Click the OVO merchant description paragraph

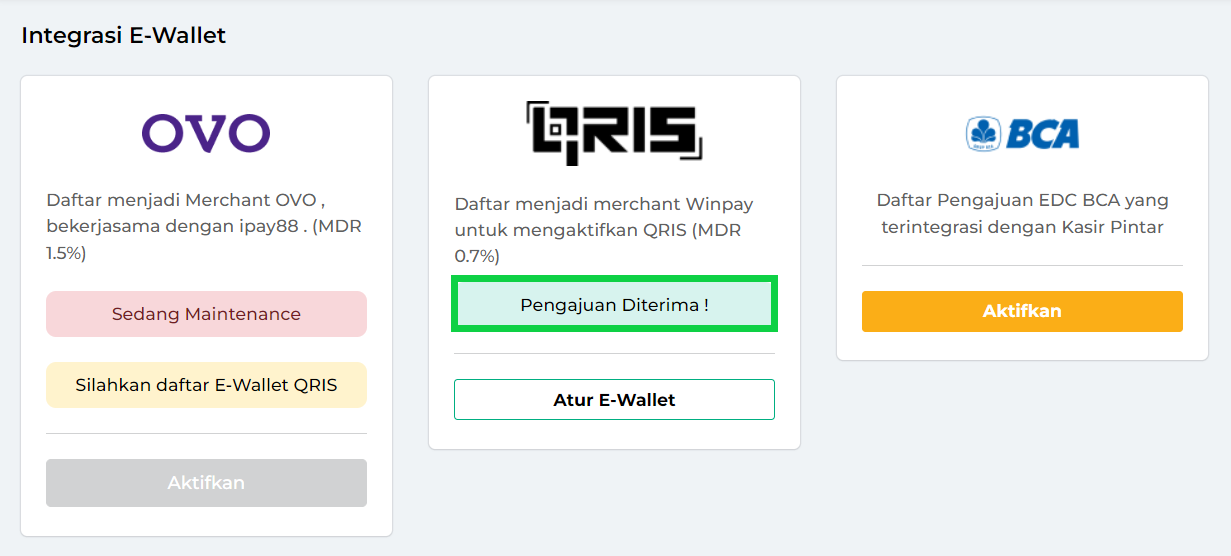click(204, 227)
